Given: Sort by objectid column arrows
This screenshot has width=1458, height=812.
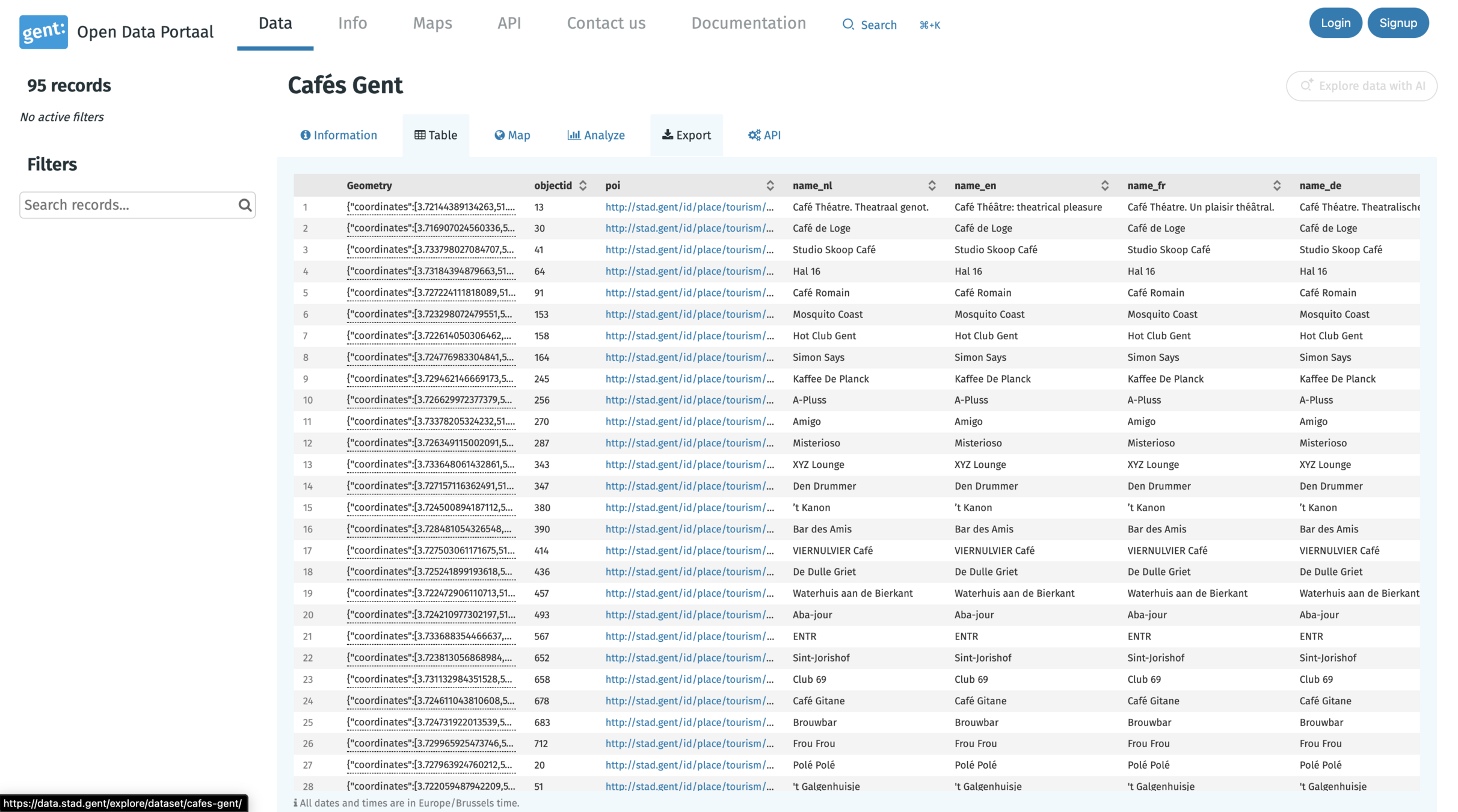Looking at the screenshot, I should coord(583,185).
